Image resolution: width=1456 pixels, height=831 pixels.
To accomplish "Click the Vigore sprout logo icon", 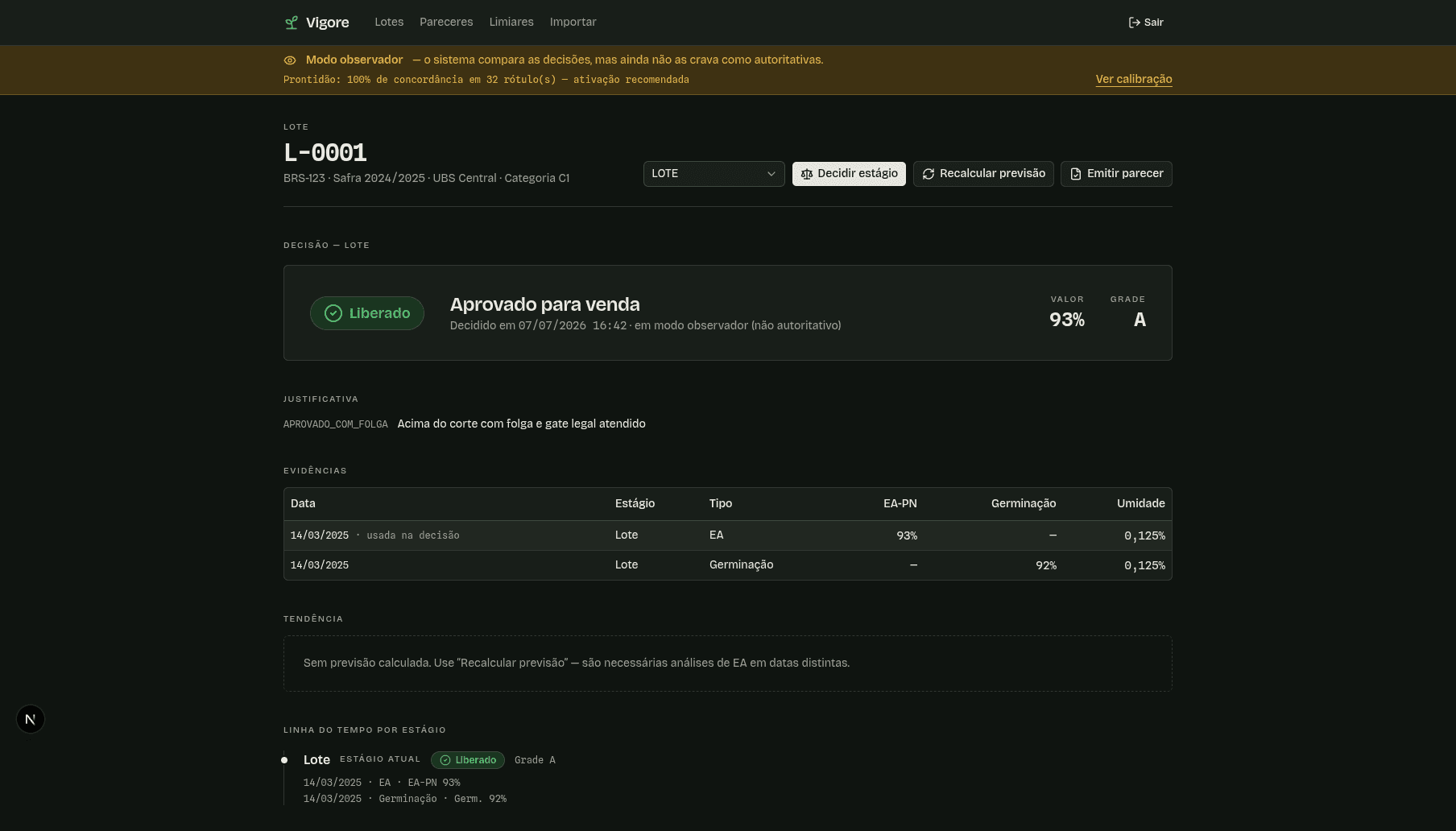I will pos(292,23).
